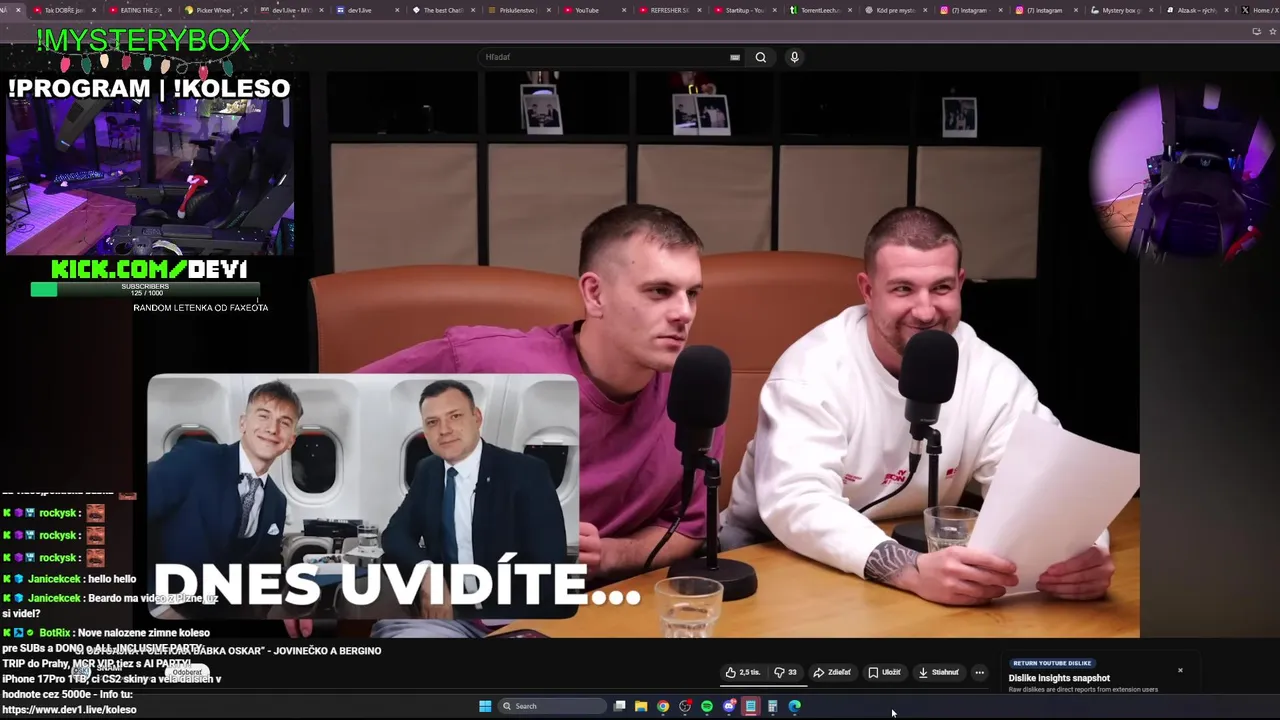Open Microsoft Edge from the taskbar
Image resolution: width=1280 pixels, height=720 pixels.
tap(795, 706)
